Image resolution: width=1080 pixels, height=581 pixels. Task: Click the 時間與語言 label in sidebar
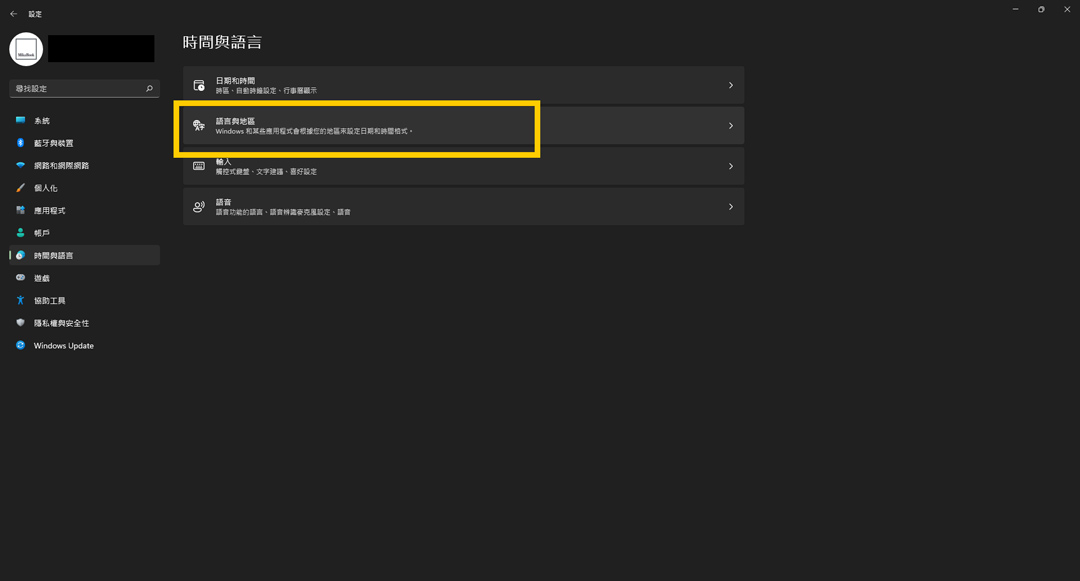(54, 255)
